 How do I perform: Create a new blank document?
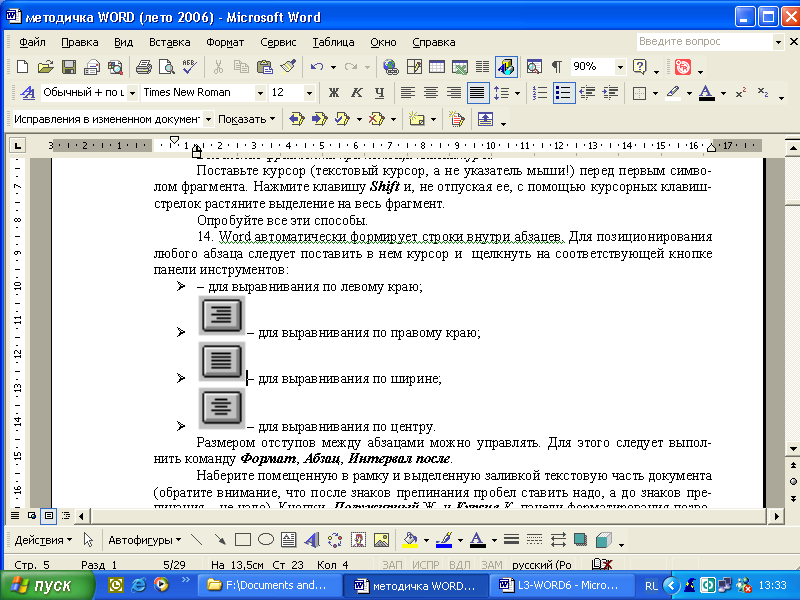coord(22,67)
